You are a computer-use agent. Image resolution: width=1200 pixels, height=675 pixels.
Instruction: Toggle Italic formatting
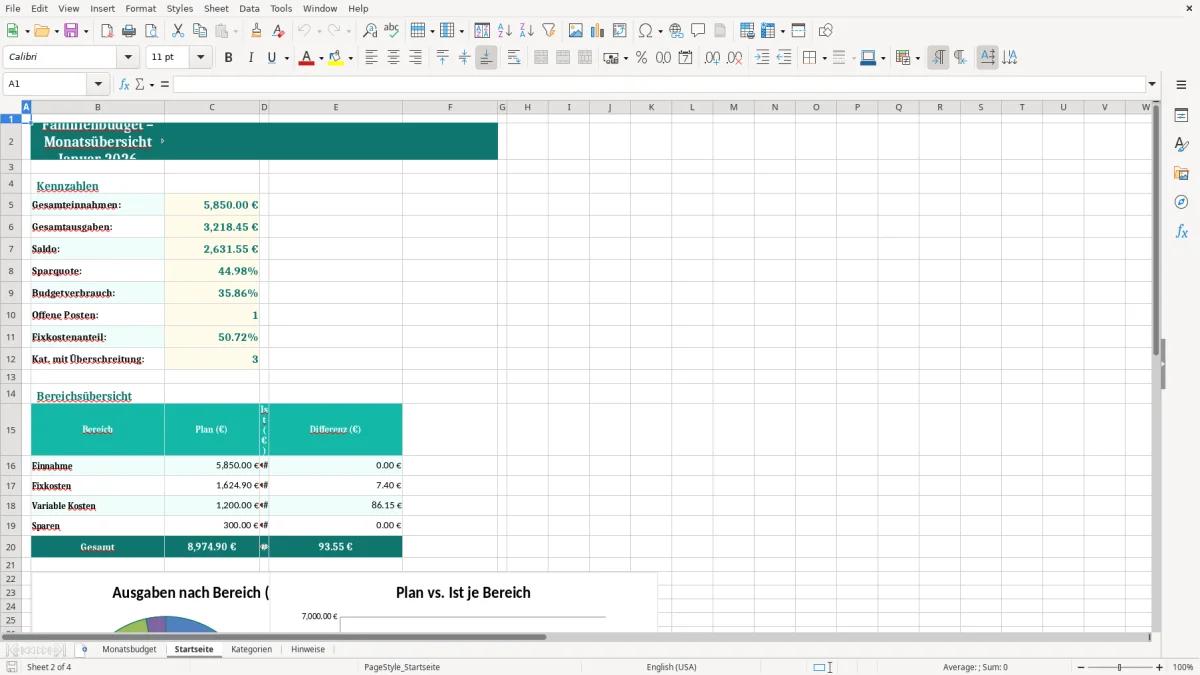[250, 58]
